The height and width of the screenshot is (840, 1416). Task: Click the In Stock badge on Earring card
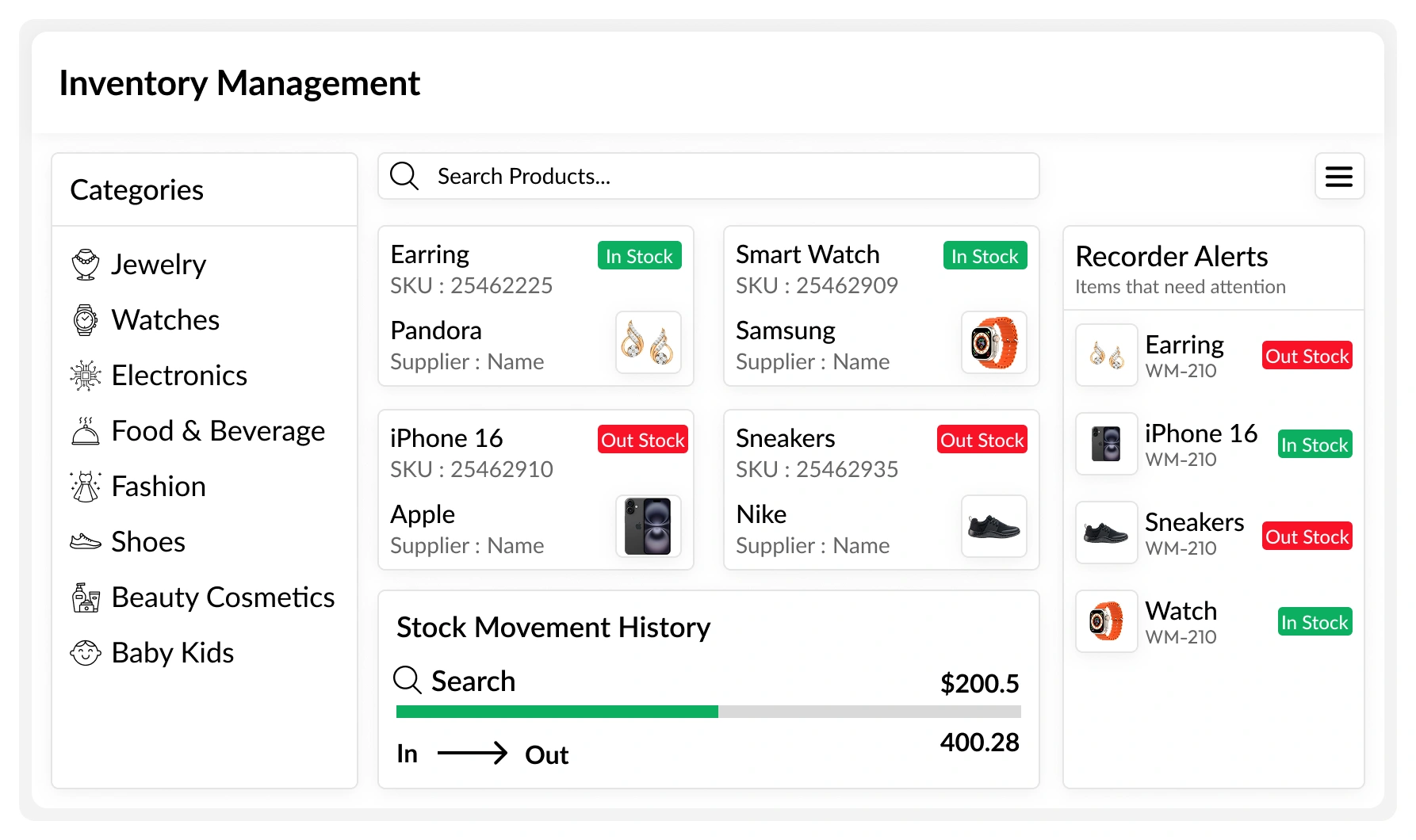[639, 256]
